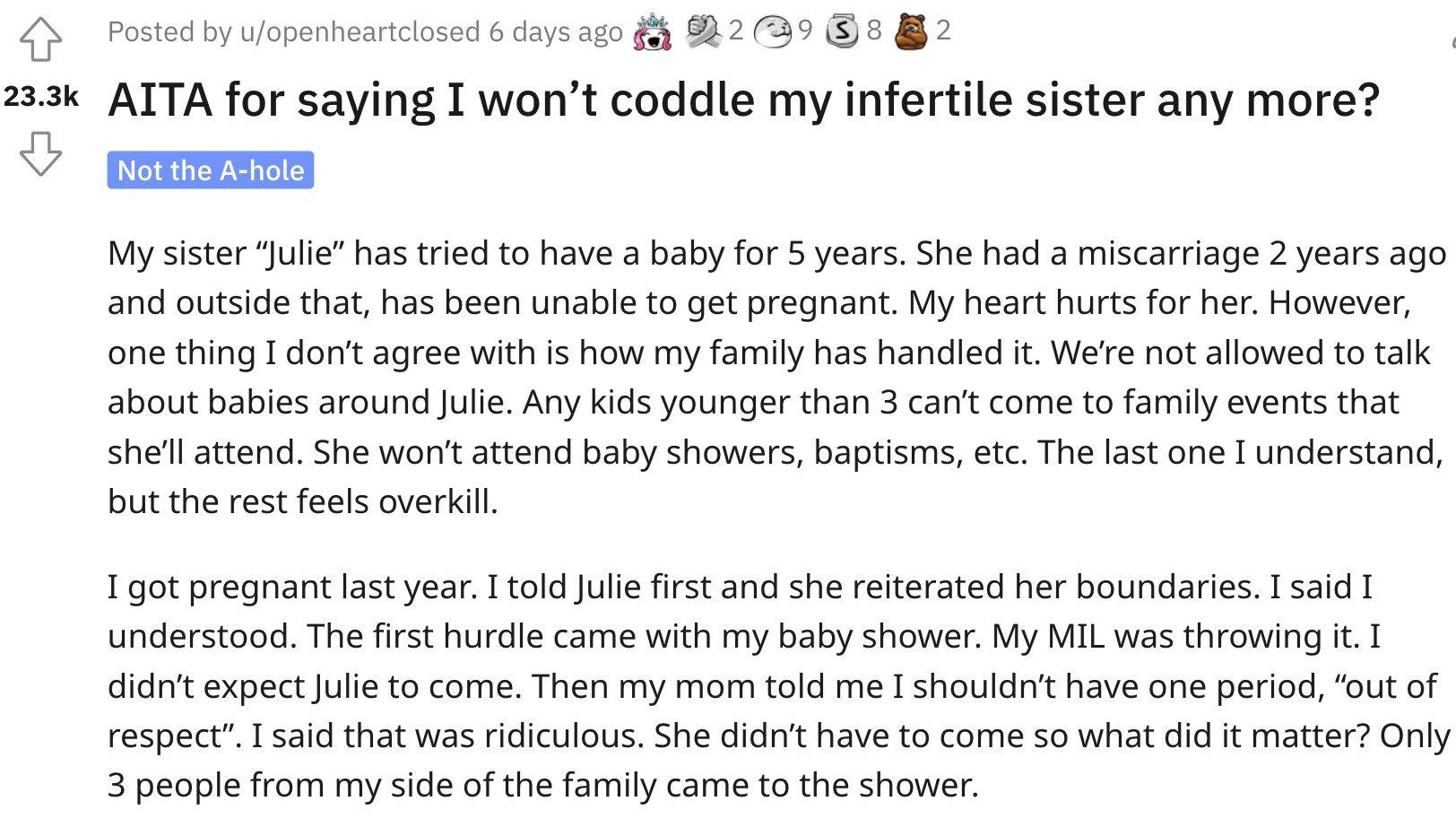The width and height of the screenshot is (1456, 836).
Task: Click the count 8 beside the silver award
Action: [874, 31]
